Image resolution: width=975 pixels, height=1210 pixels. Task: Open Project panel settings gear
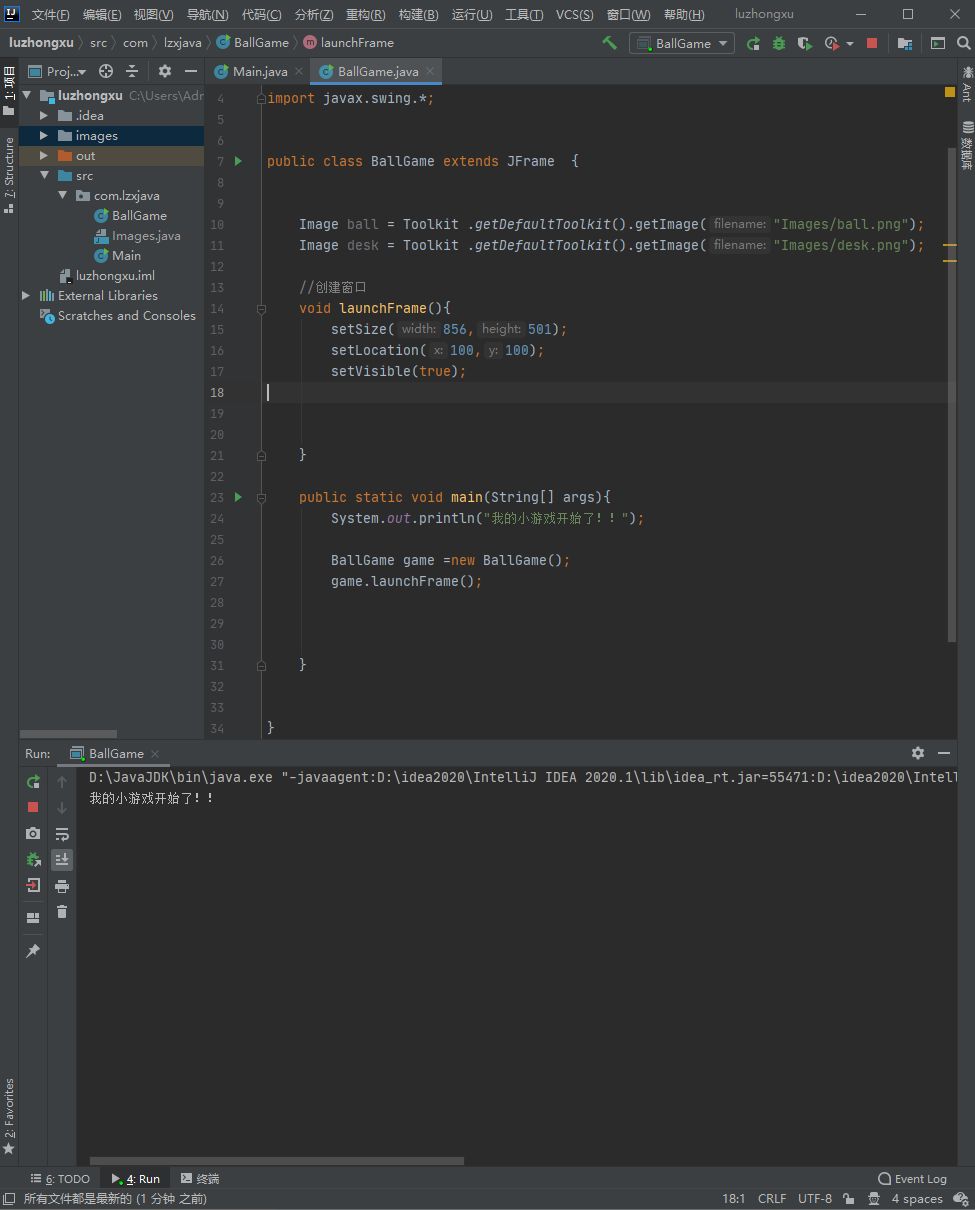[x=165, y=71]
